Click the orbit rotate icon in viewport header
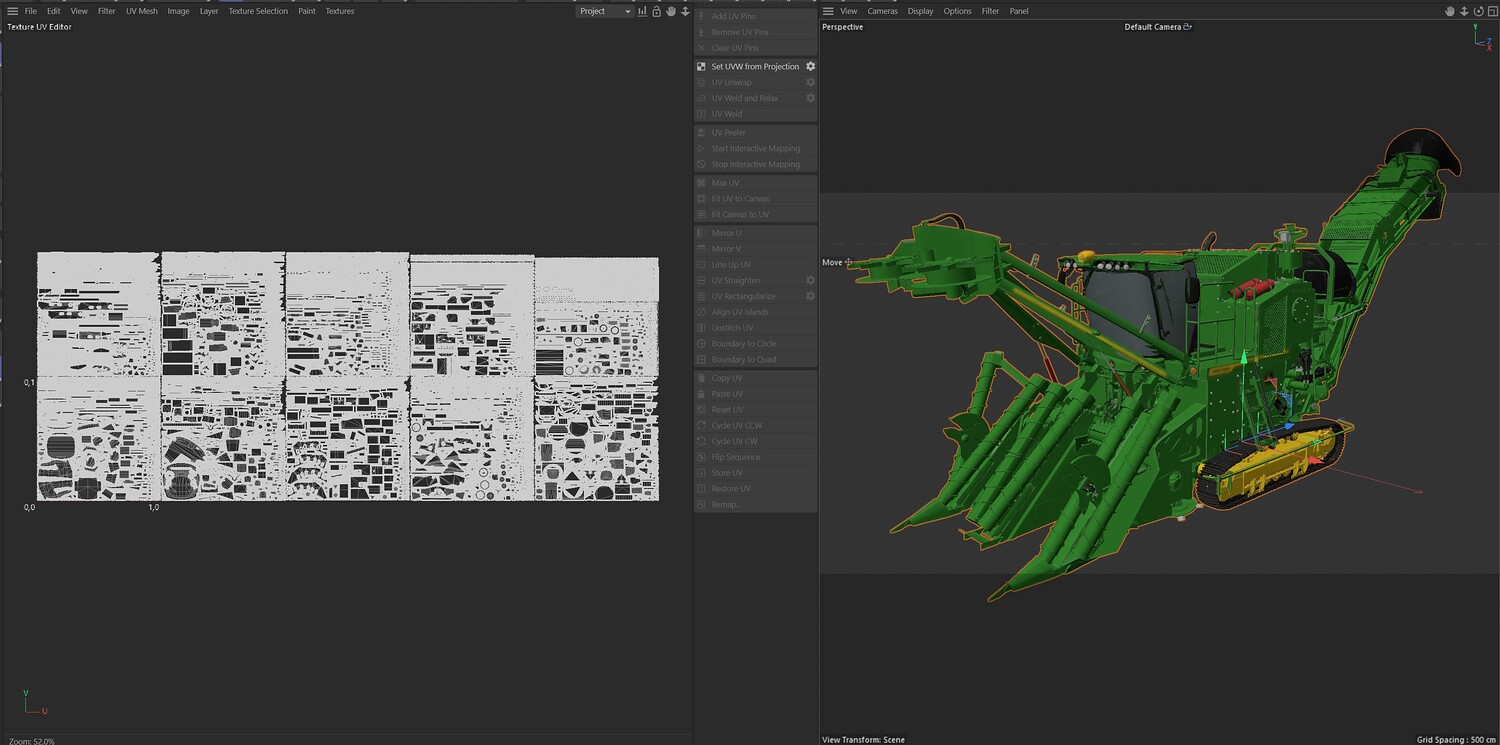The image size is (1500, 745). tap(1478, 11)
